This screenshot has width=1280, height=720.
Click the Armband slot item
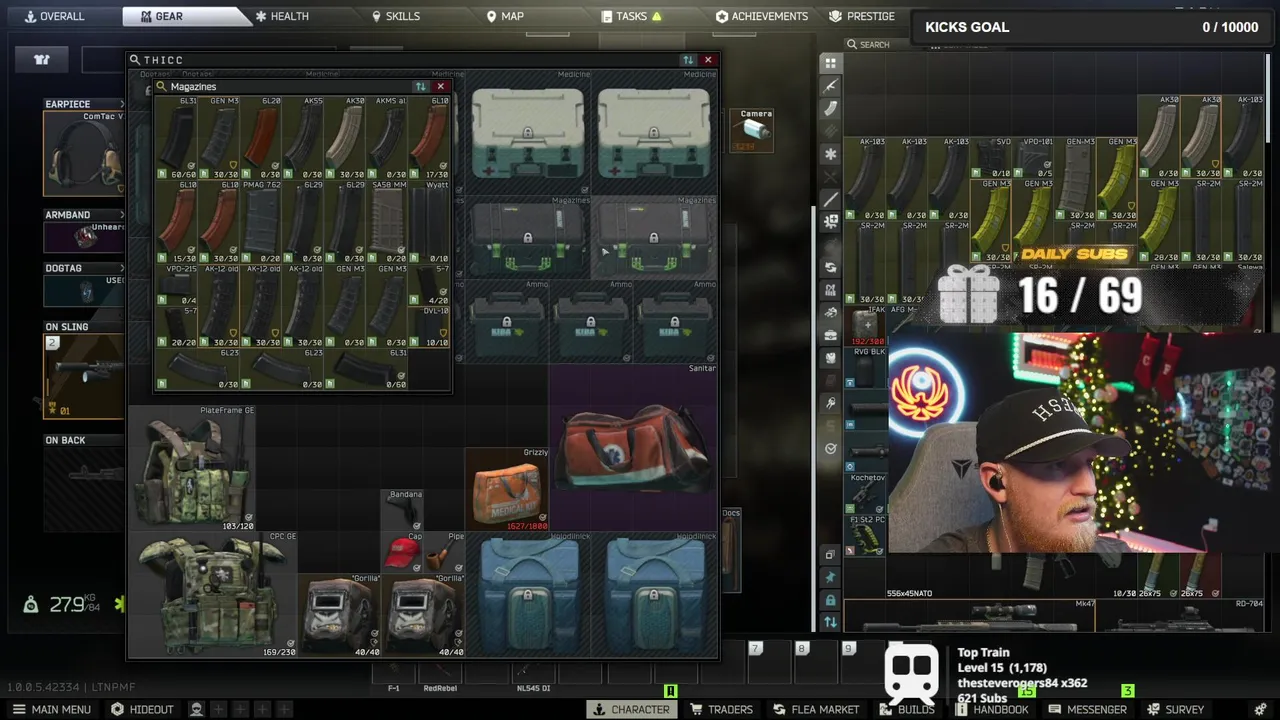(85, 237)
